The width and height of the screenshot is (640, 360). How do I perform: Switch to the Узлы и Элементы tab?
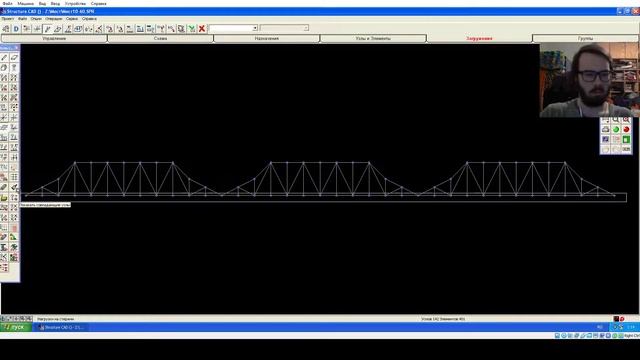[373, 38]
